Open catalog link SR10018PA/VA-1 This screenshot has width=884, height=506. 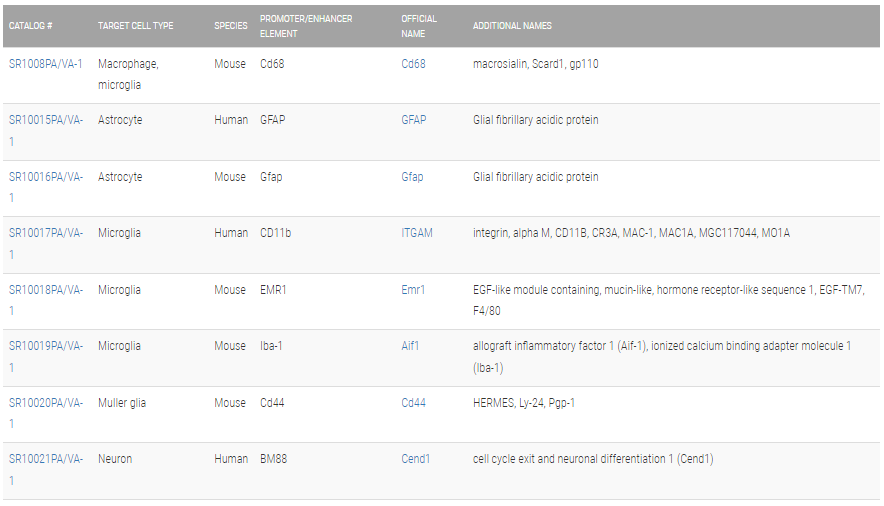pos(46,300)
